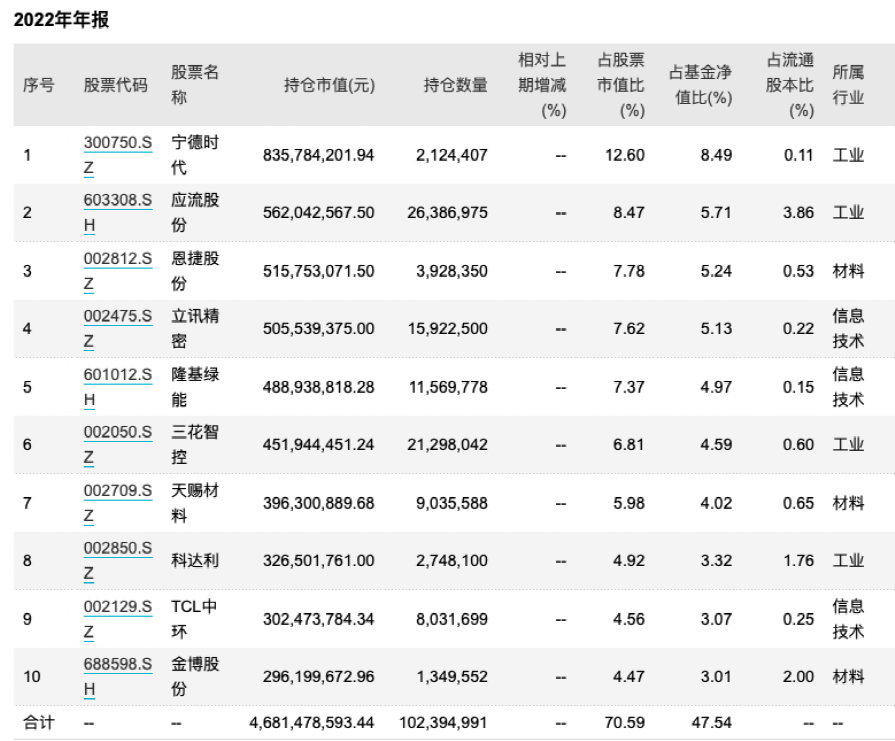Click the 占基金净值比(%) column header
895x741 pixels.
pos(700,85)
